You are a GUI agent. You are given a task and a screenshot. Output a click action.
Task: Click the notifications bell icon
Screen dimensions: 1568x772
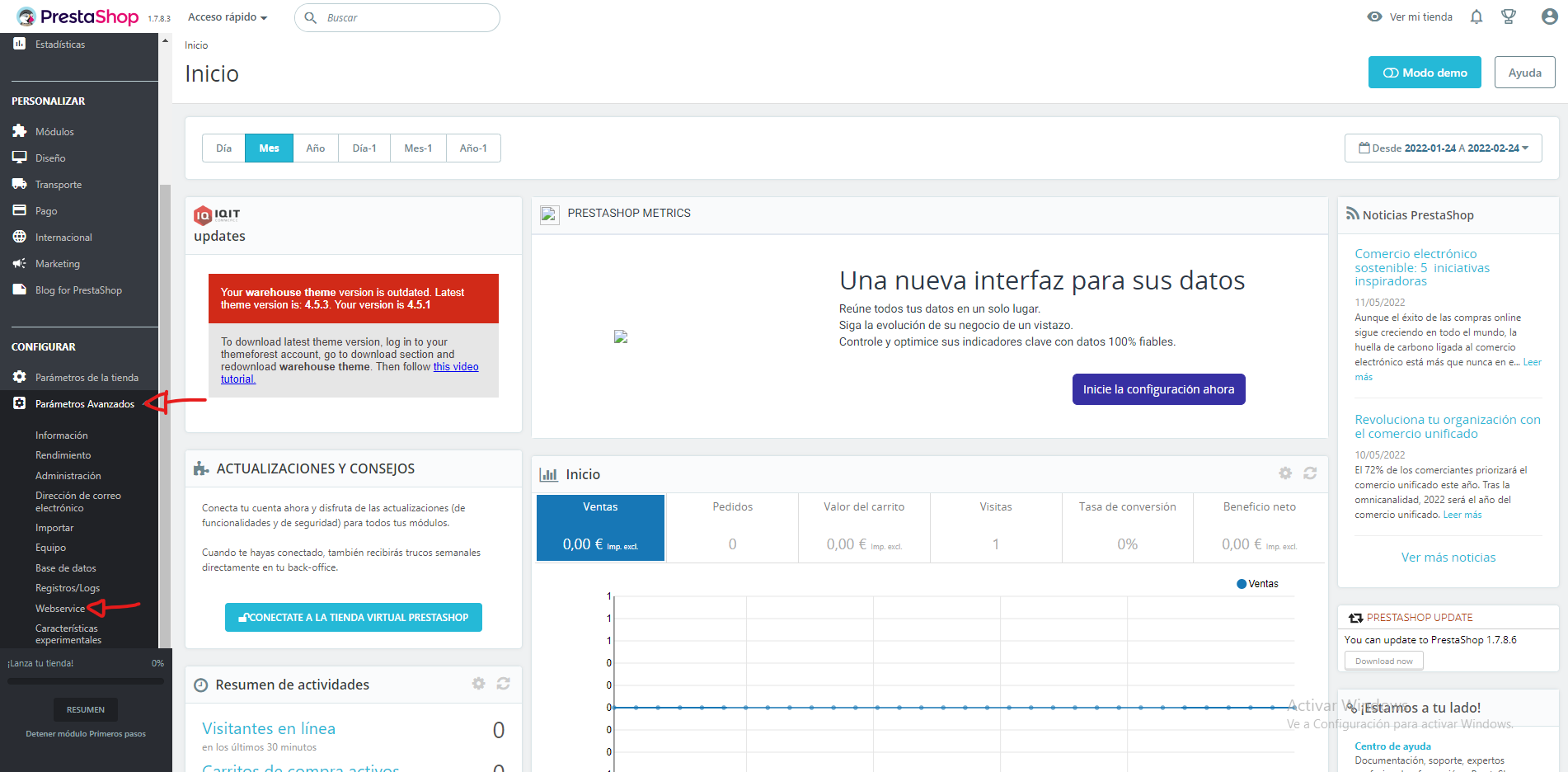(1476, 17)
